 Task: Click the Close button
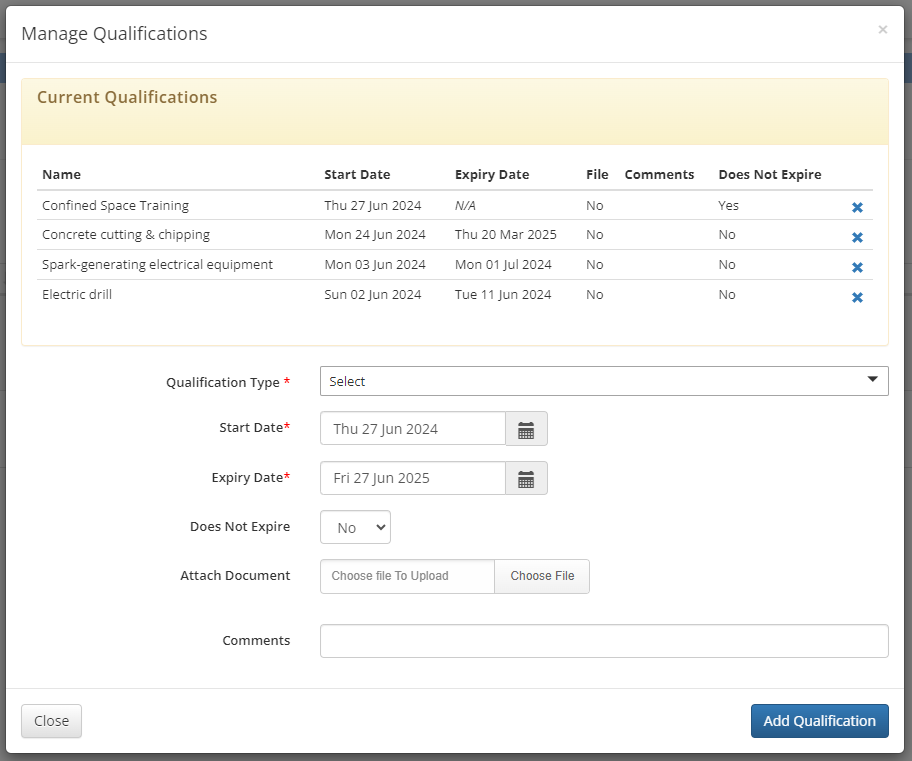(51, 721)
